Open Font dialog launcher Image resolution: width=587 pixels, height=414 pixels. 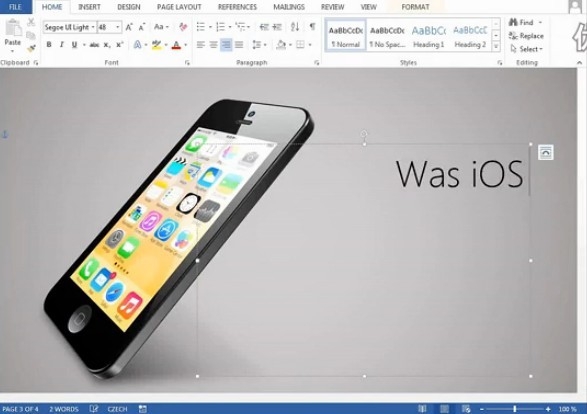pos(187,63)
